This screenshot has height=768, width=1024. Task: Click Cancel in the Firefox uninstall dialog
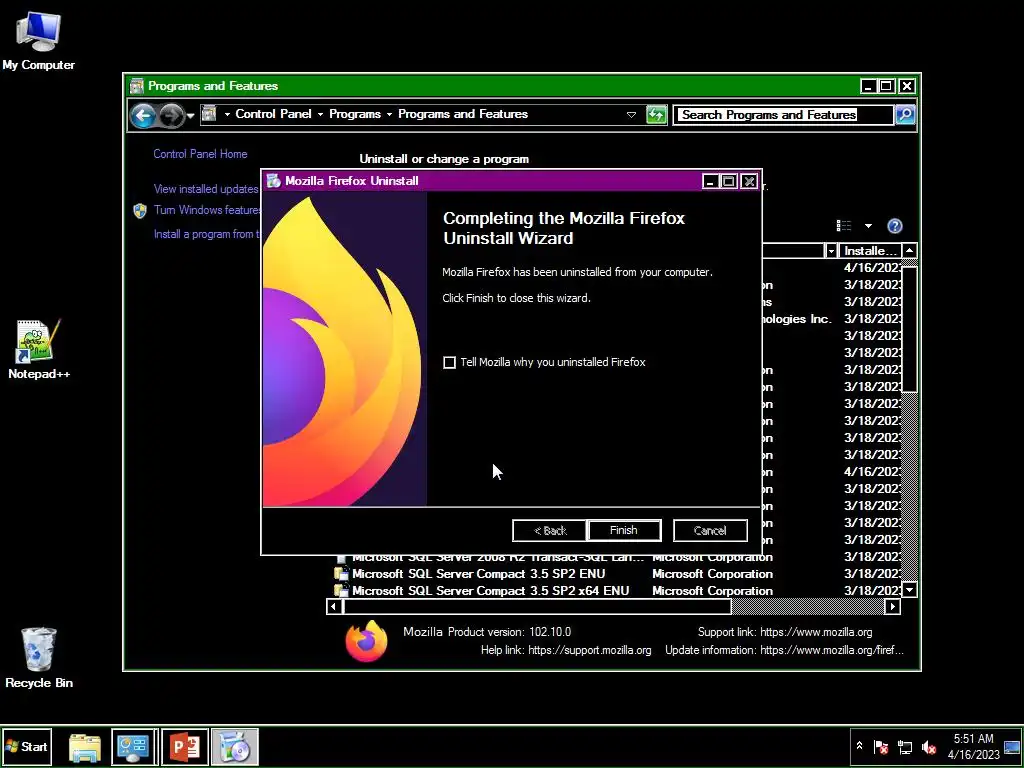710,530
